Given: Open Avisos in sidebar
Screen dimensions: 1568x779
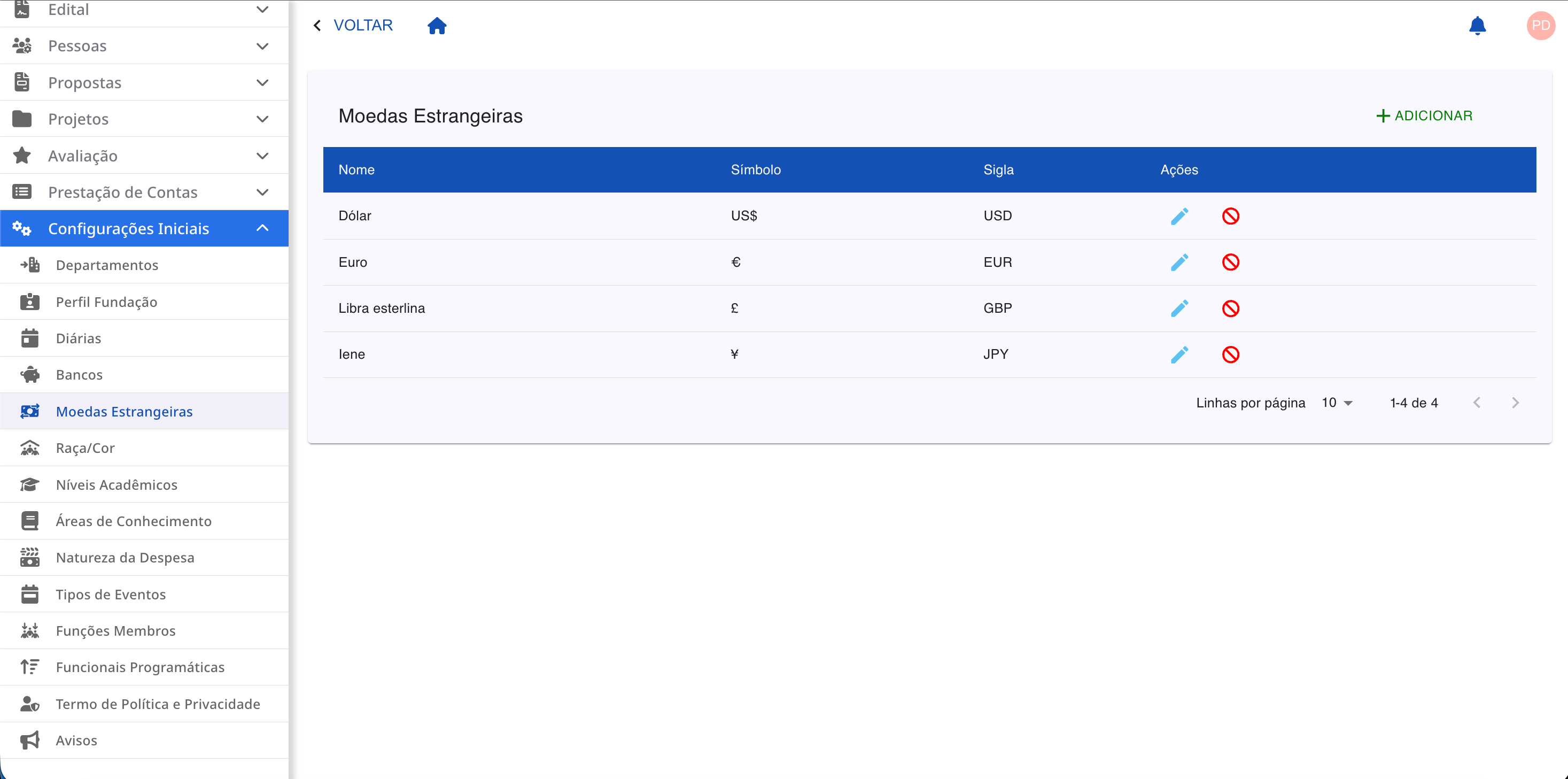Looking at the screenshot, I should [144, 740].
